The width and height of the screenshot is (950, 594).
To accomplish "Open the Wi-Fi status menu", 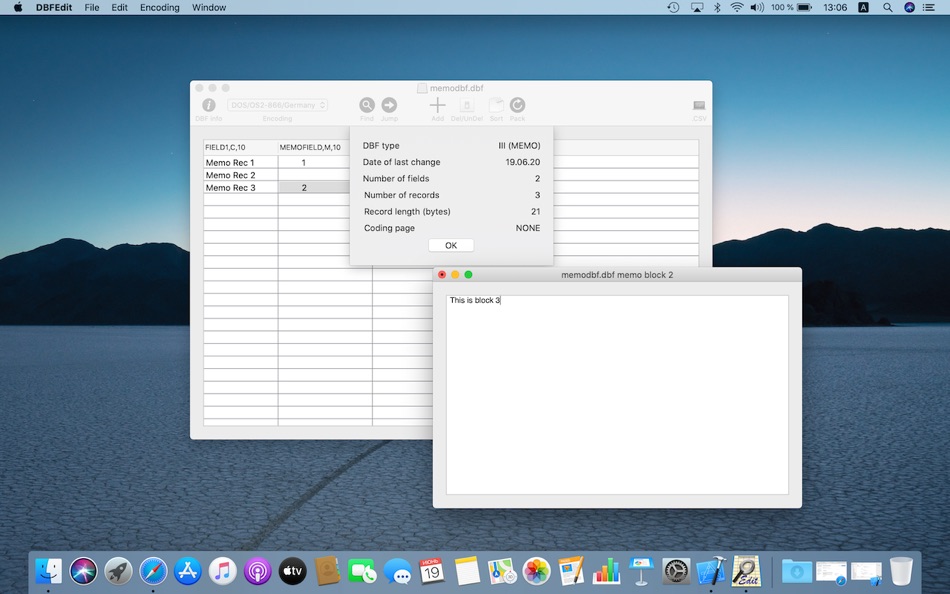I will point(736,7).
